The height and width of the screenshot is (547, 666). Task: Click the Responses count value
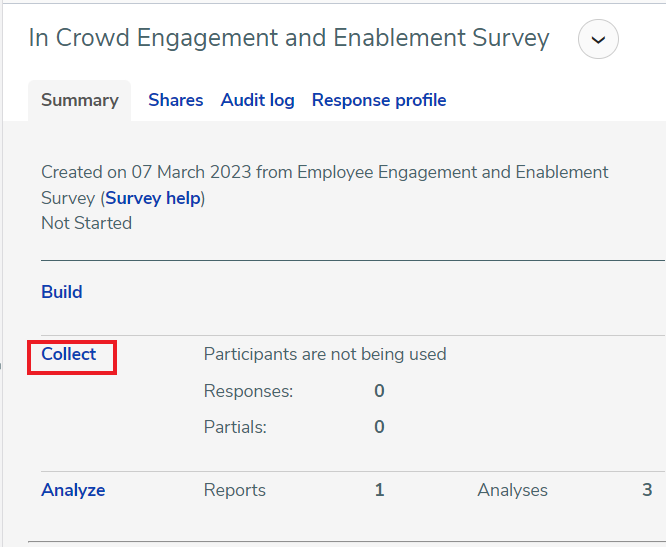379,391
